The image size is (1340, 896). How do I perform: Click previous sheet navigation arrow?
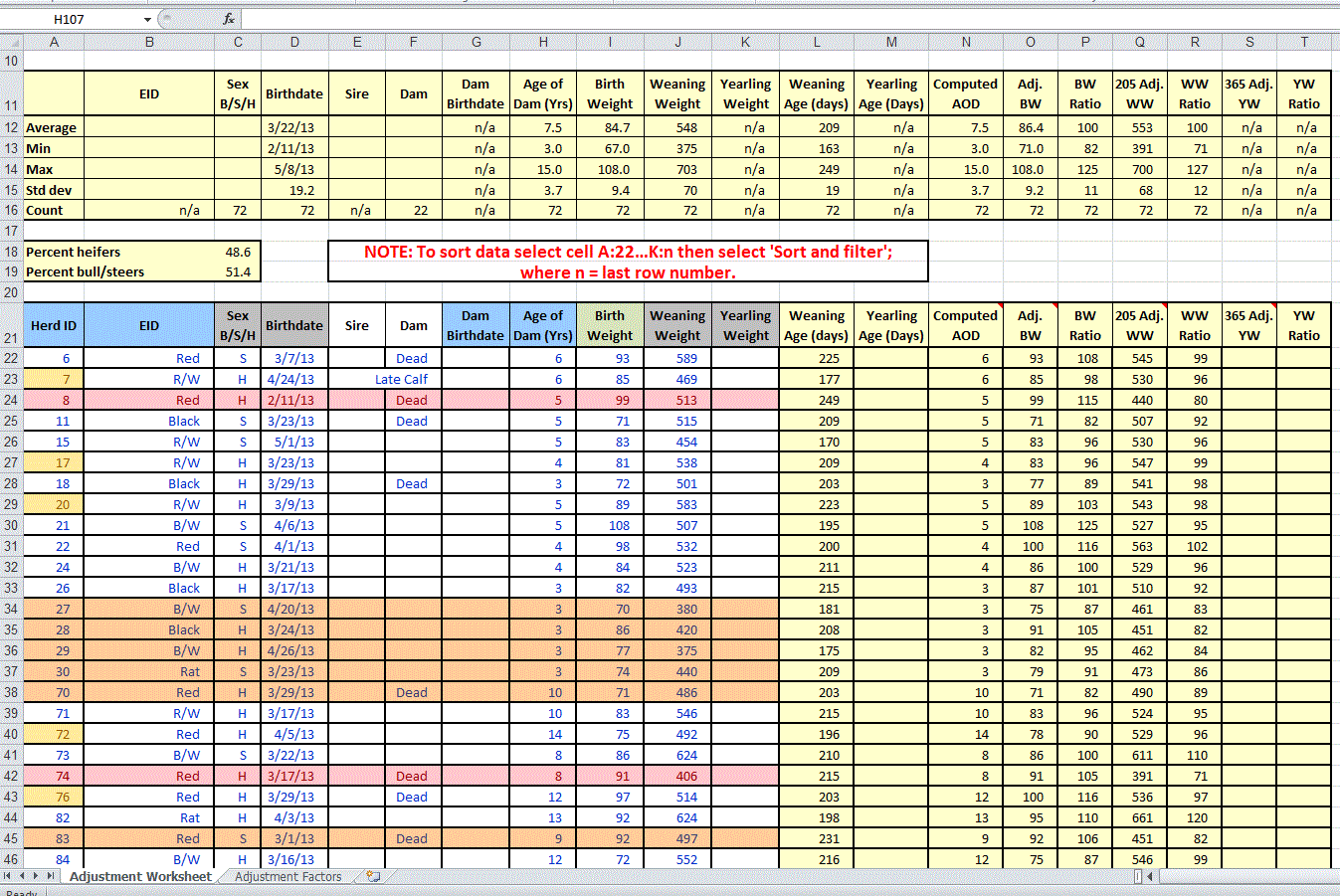click(x=23, y=876)
